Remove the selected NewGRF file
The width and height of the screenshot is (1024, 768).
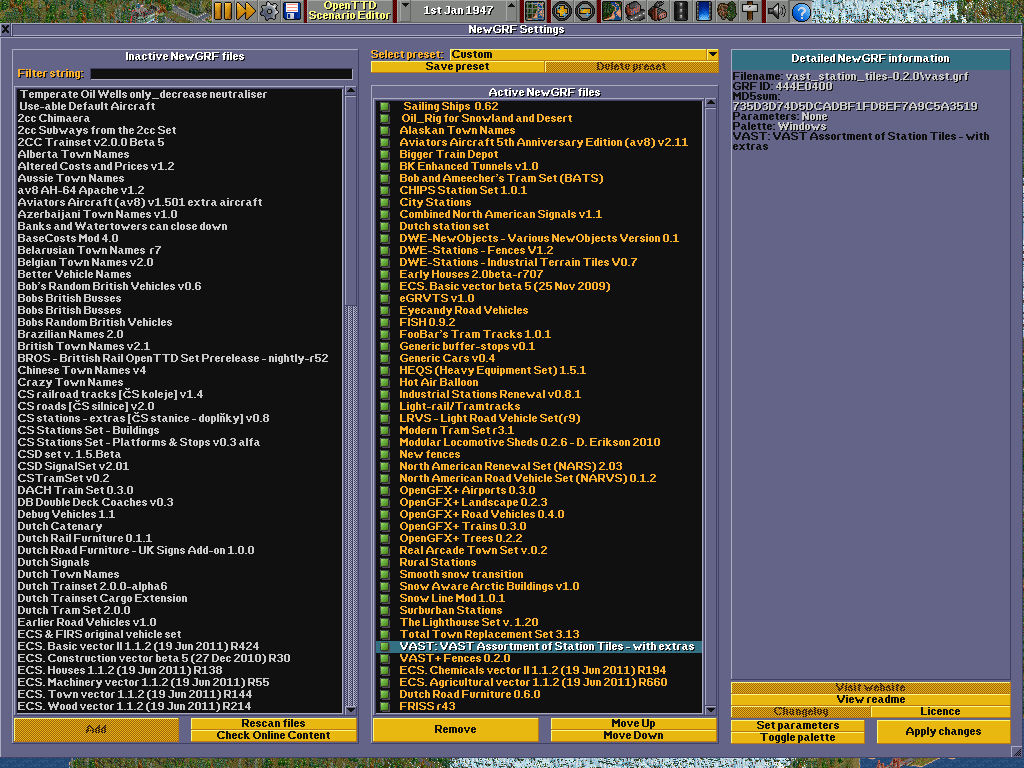(455, 729)
